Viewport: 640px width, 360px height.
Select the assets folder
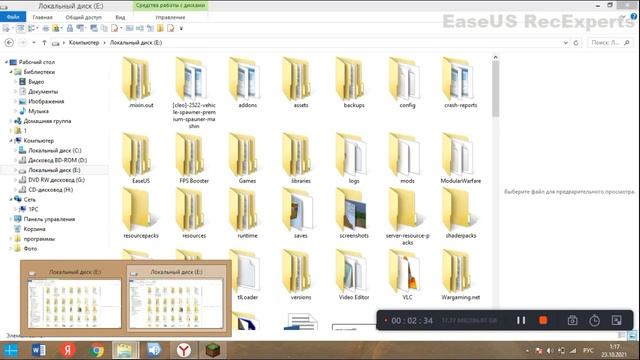click(300, 83)
